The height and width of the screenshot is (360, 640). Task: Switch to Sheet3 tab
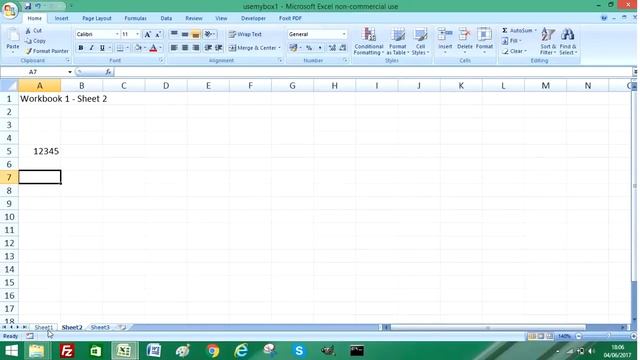pos(100,327)
